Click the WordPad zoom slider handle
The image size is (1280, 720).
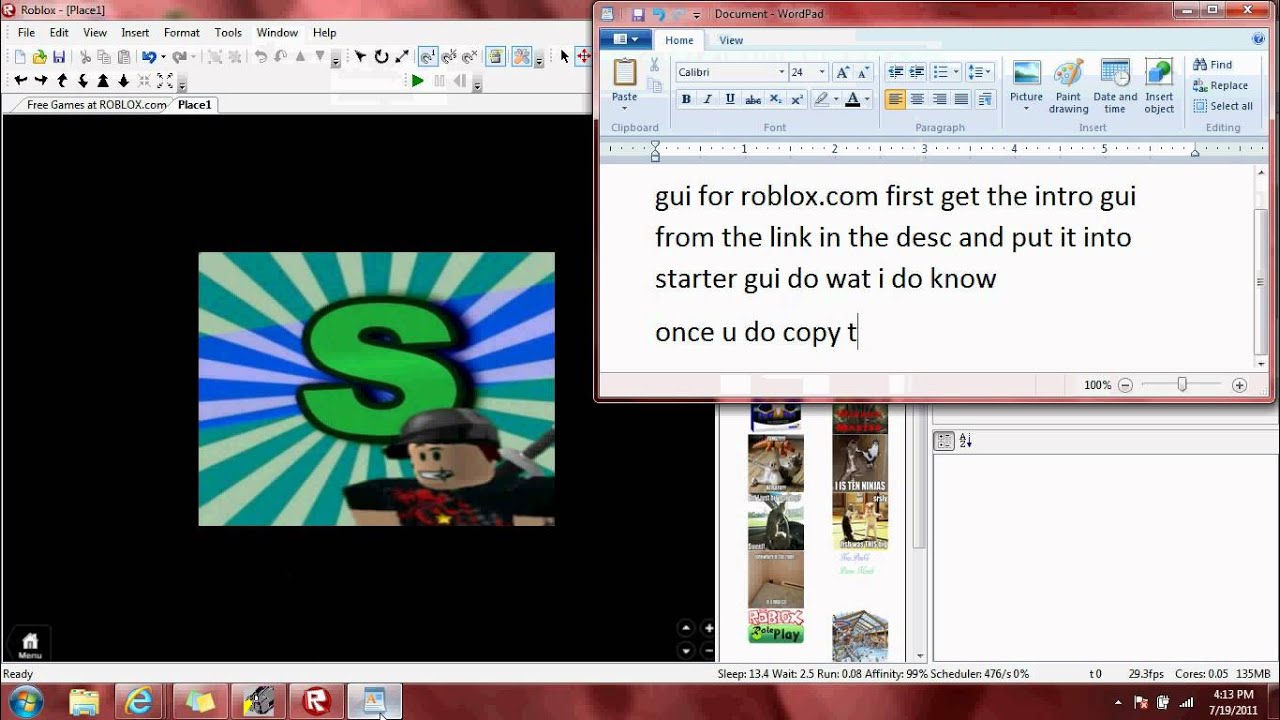coord(1182,385)
